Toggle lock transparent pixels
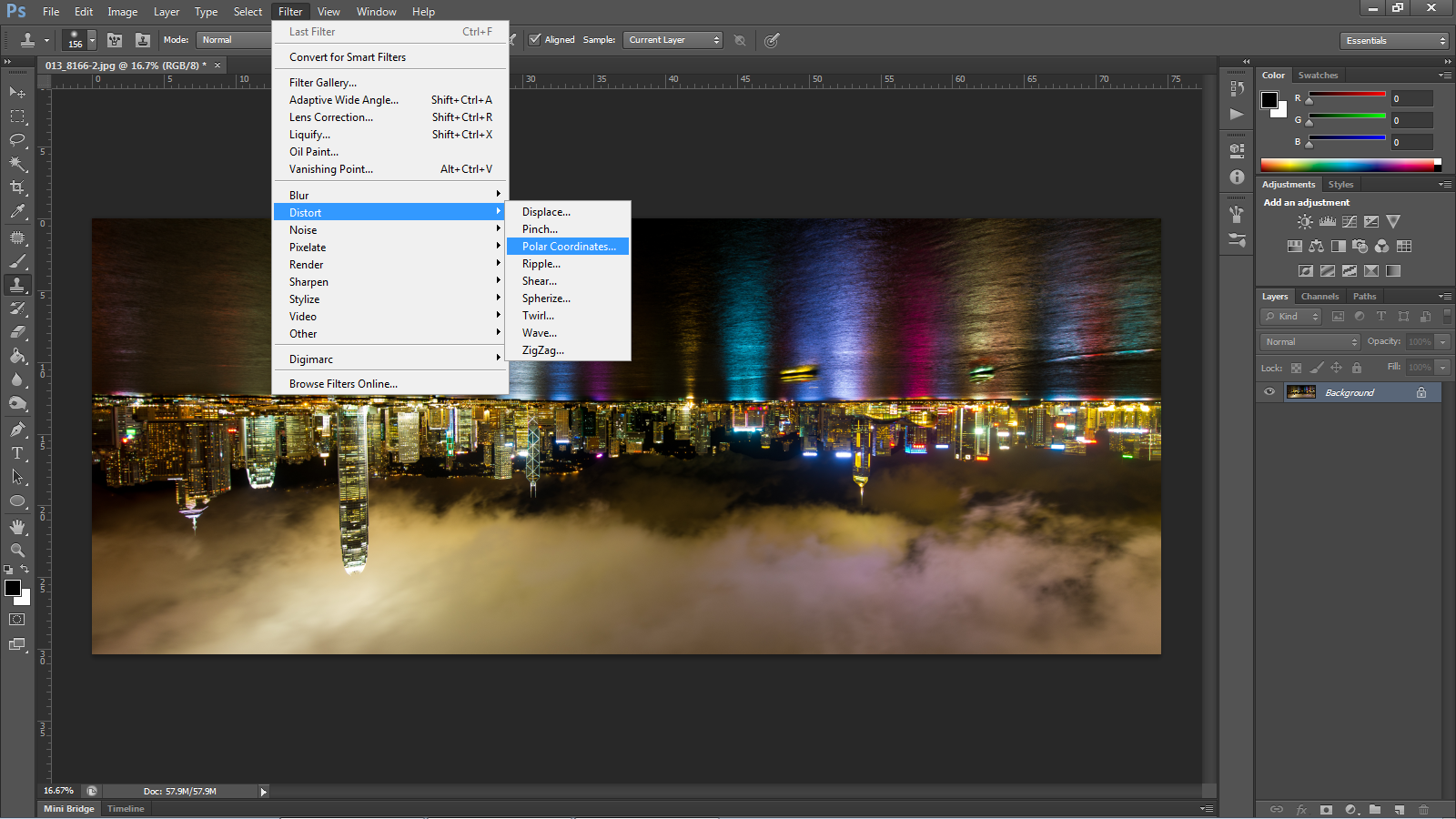The height and width of the screenshot is (819, 1456). (x=1296, y=368)
